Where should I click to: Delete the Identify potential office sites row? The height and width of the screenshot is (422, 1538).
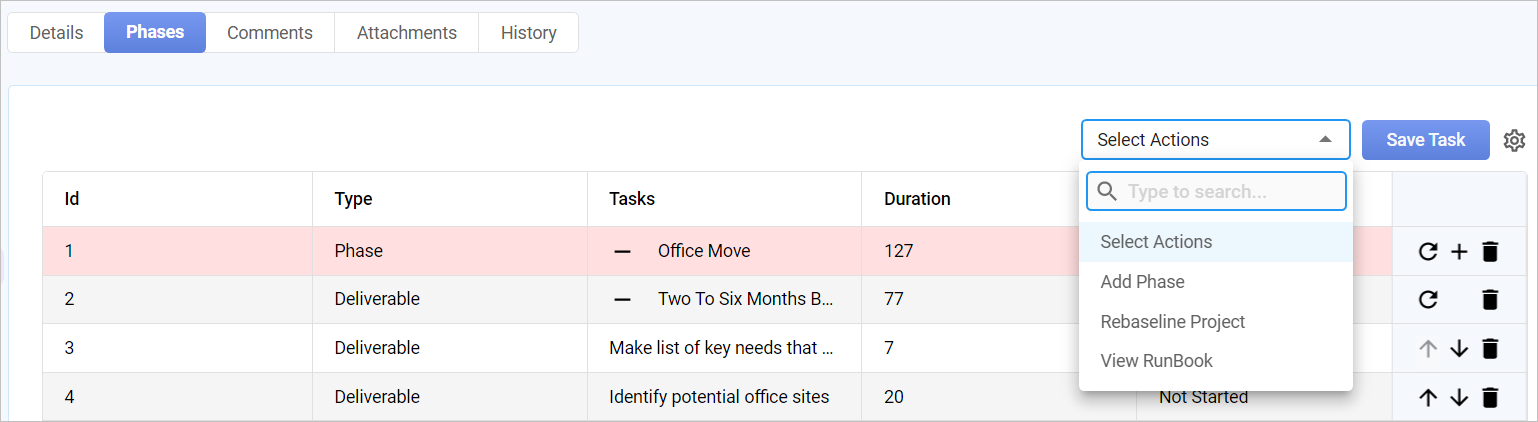click(1490, 398)
